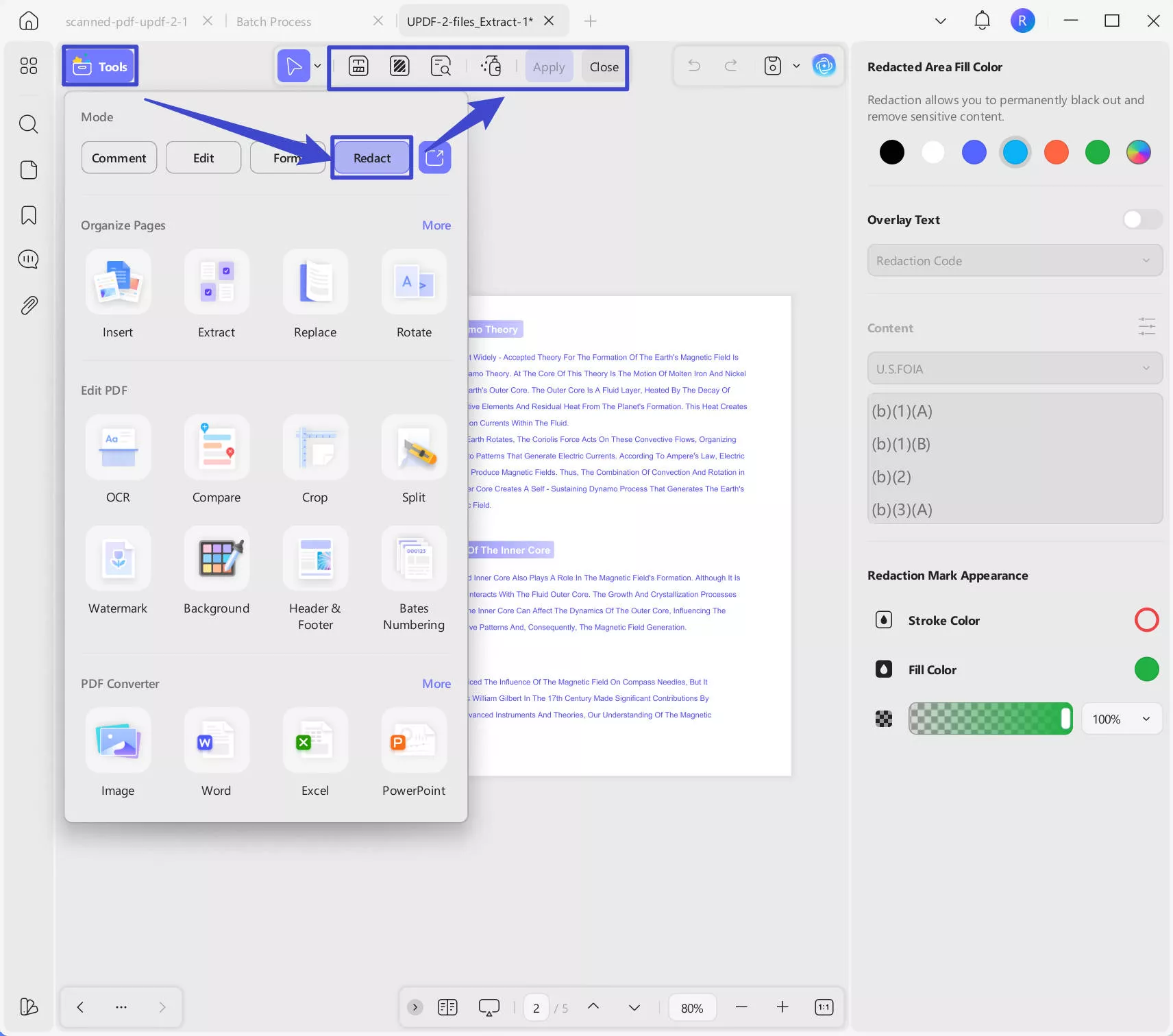Zoom out with the minus button
Image resolution: width=1173 pixels, height=1036 pixels.
(741, 1007)
